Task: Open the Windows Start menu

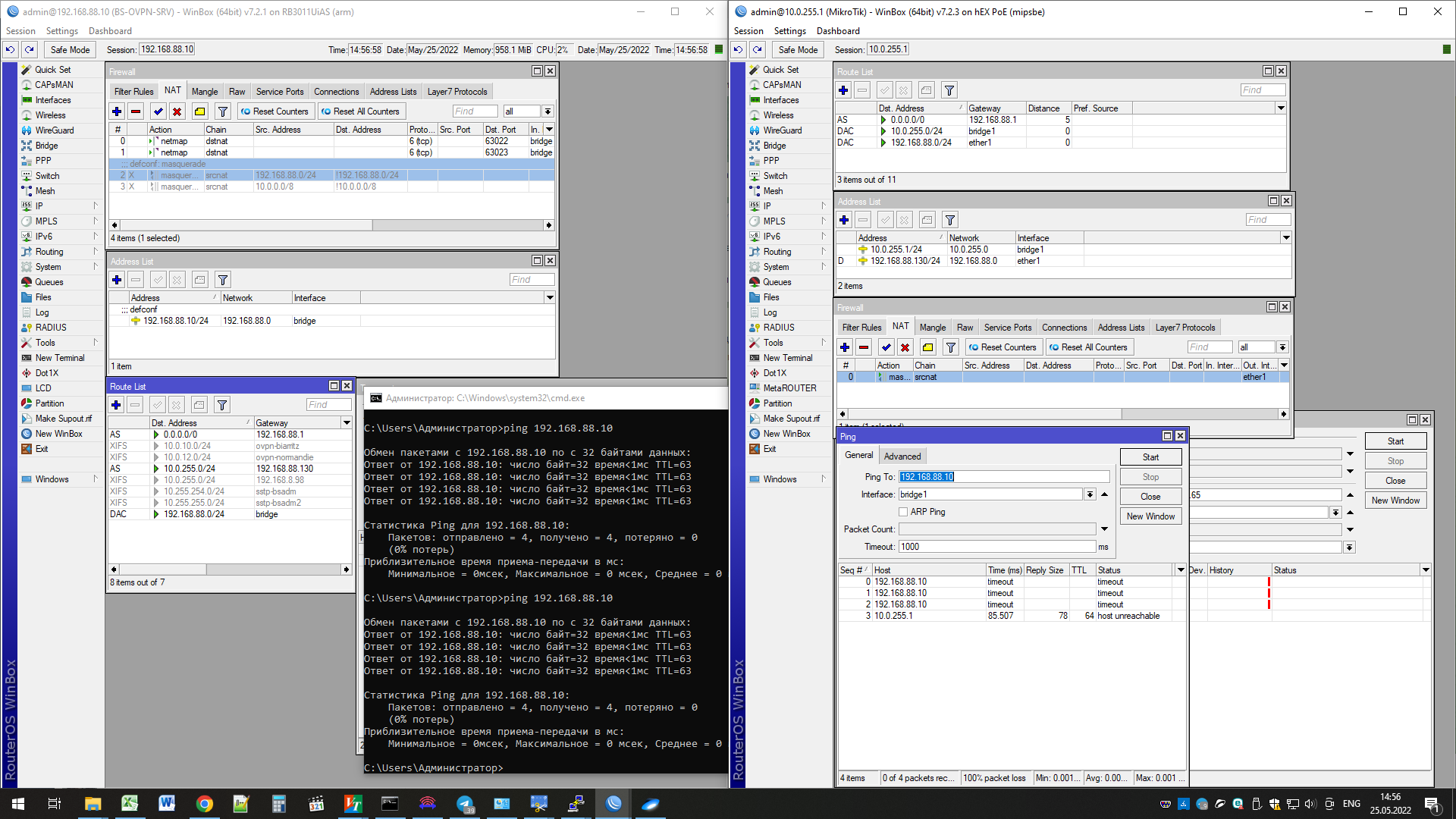Action: point(18,804)
